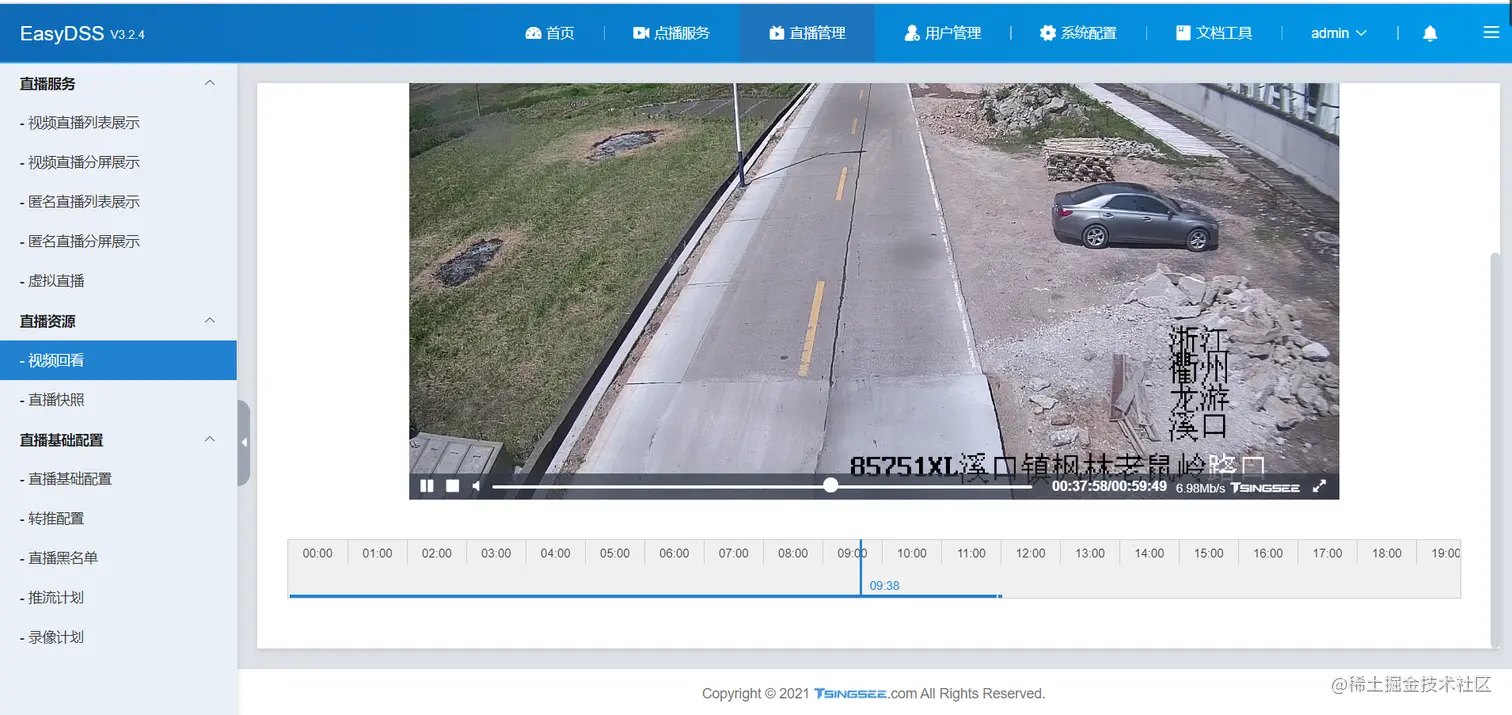
Task: Jump to 00:00 on the timeline
Action: click(317, 553)
